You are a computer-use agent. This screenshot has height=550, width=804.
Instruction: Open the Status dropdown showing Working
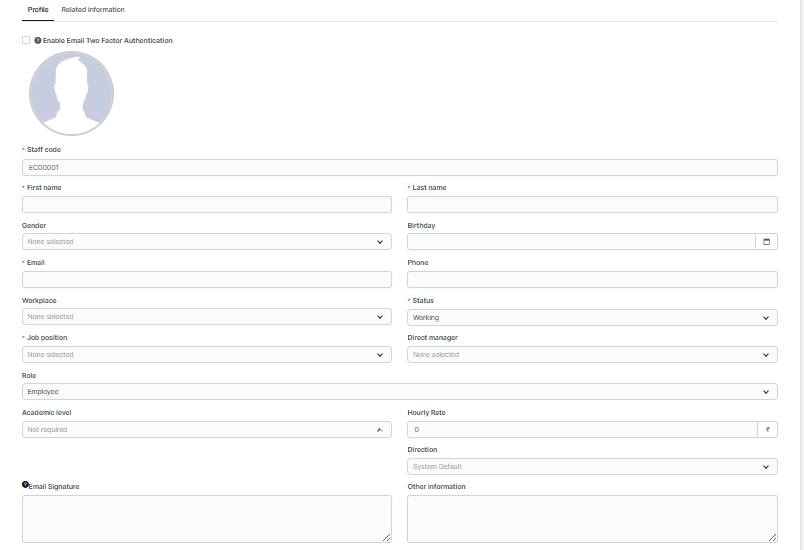click(592, 317)
